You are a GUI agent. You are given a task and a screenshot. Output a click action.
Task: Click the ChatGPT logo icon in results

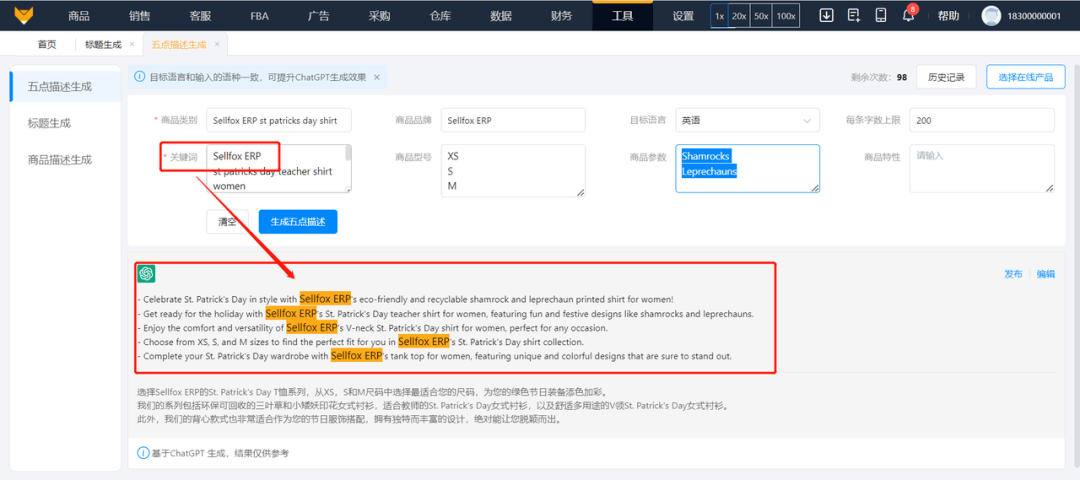point(146,273)
